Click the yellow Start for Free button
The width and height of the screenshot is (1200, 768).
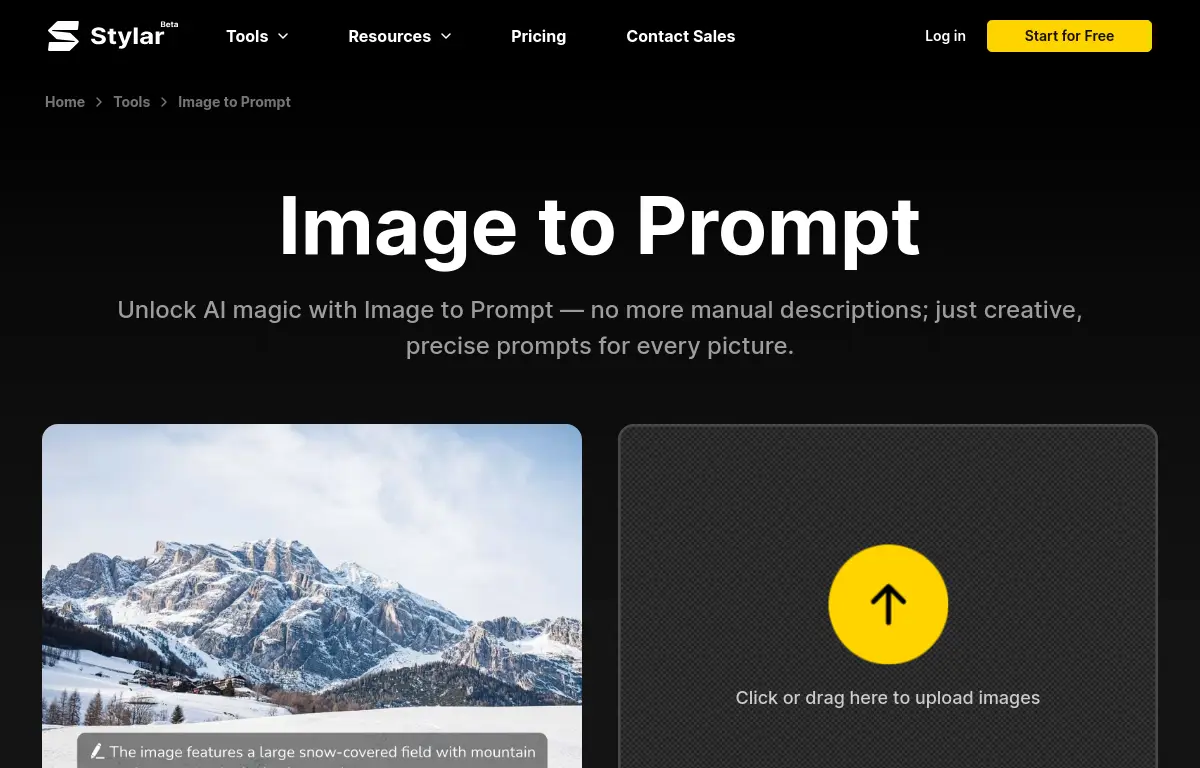coord(1069,36)
